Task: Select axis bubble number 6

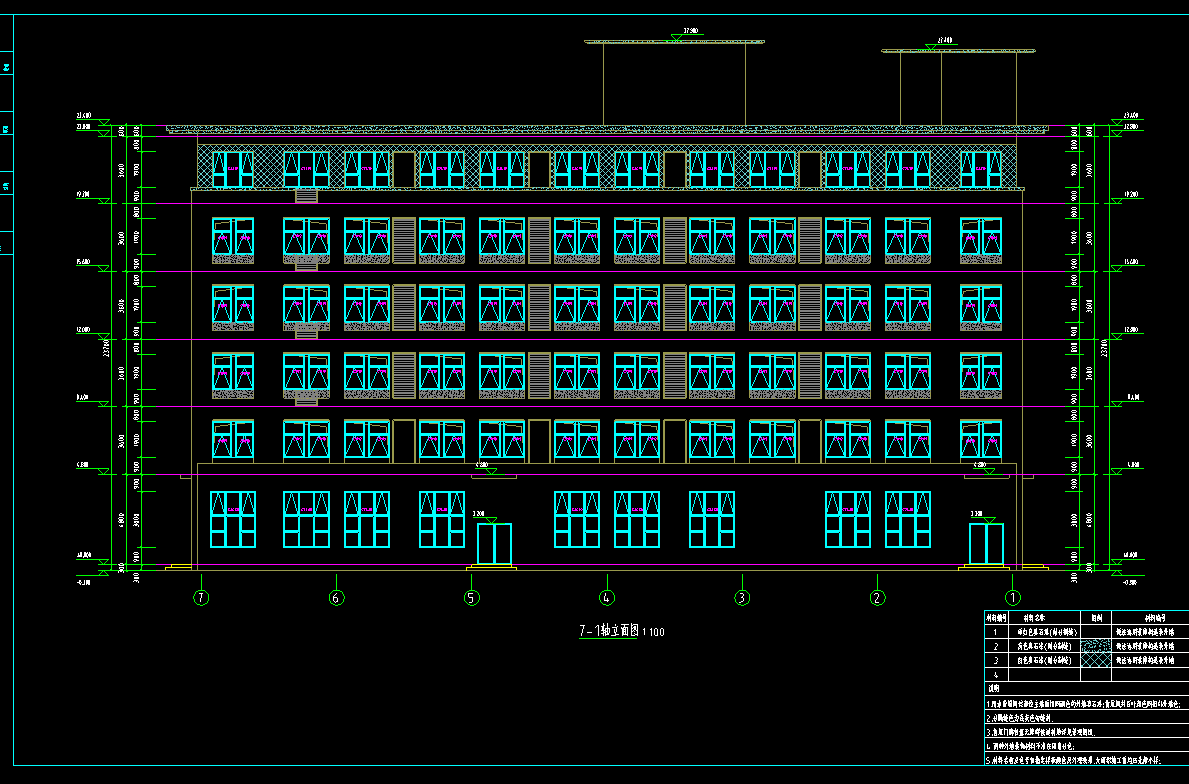Action: click(x=337, y=598)
